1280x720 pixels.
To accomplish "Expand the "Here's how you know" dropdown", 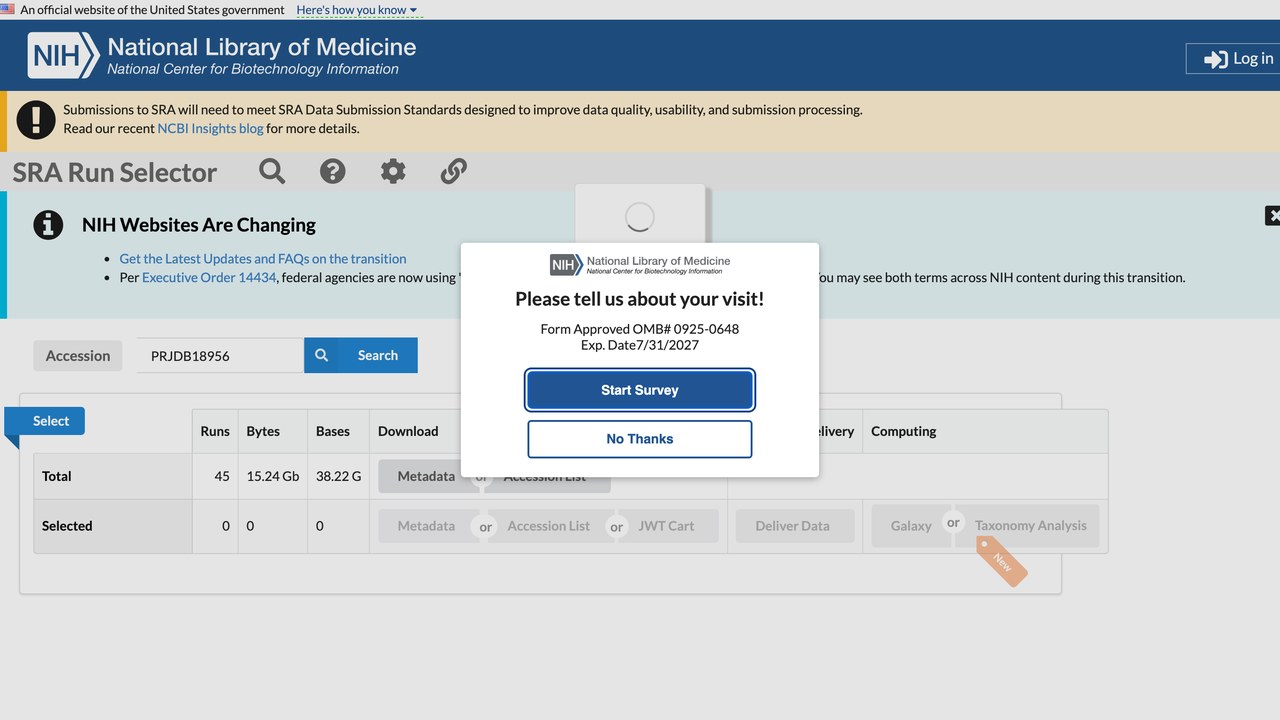I will [357, 10].
